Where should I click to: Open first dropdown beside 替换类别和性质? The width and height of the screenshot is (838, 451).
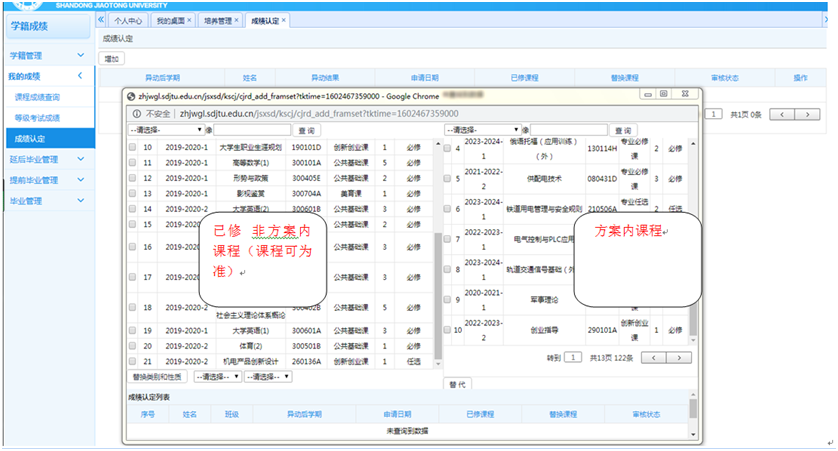218,377
